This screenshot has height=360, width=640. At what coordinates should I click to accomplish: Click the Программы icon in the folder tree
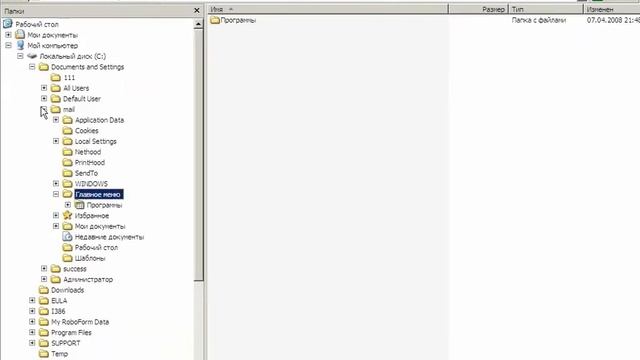tap(80, 205)
